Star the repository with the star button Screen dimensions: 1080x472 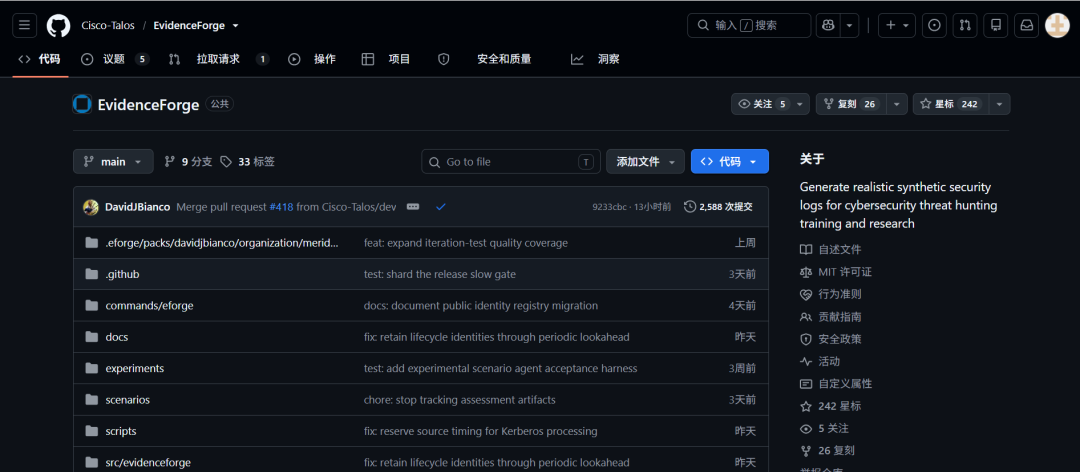click(x=951, y=104)
